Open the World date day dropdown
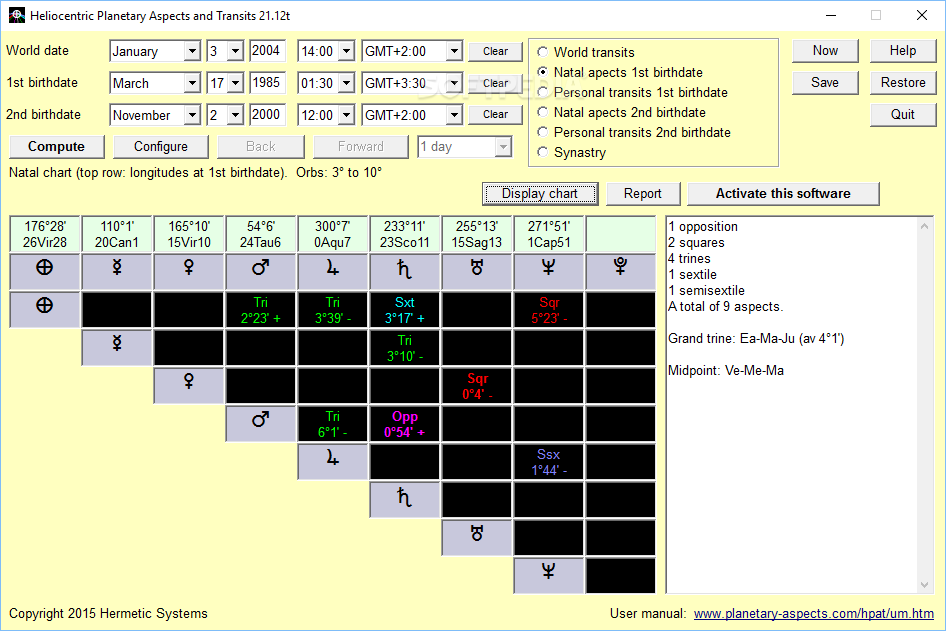 pyautogui.click(x=236, y=51)
